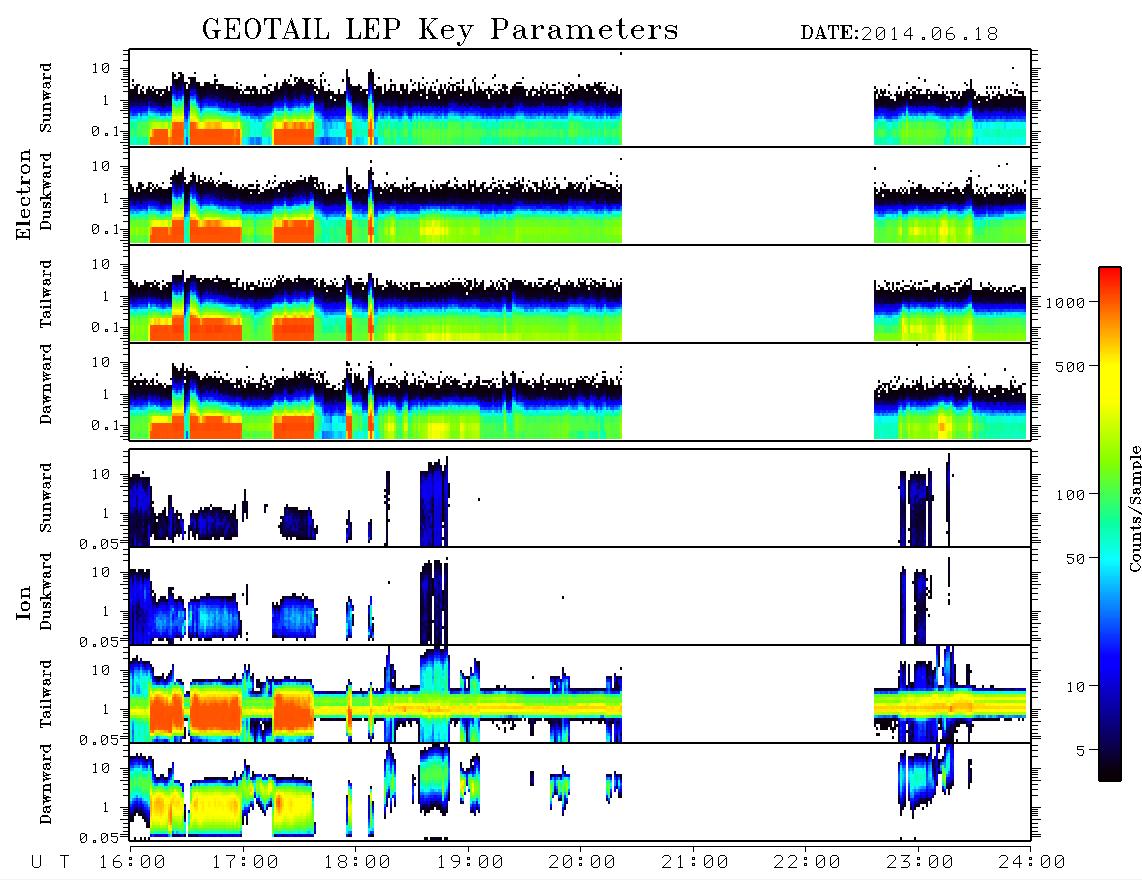Select the 24:00 time tick label
Screen dimensions: 1142x880
click(x=1032, y=862)
